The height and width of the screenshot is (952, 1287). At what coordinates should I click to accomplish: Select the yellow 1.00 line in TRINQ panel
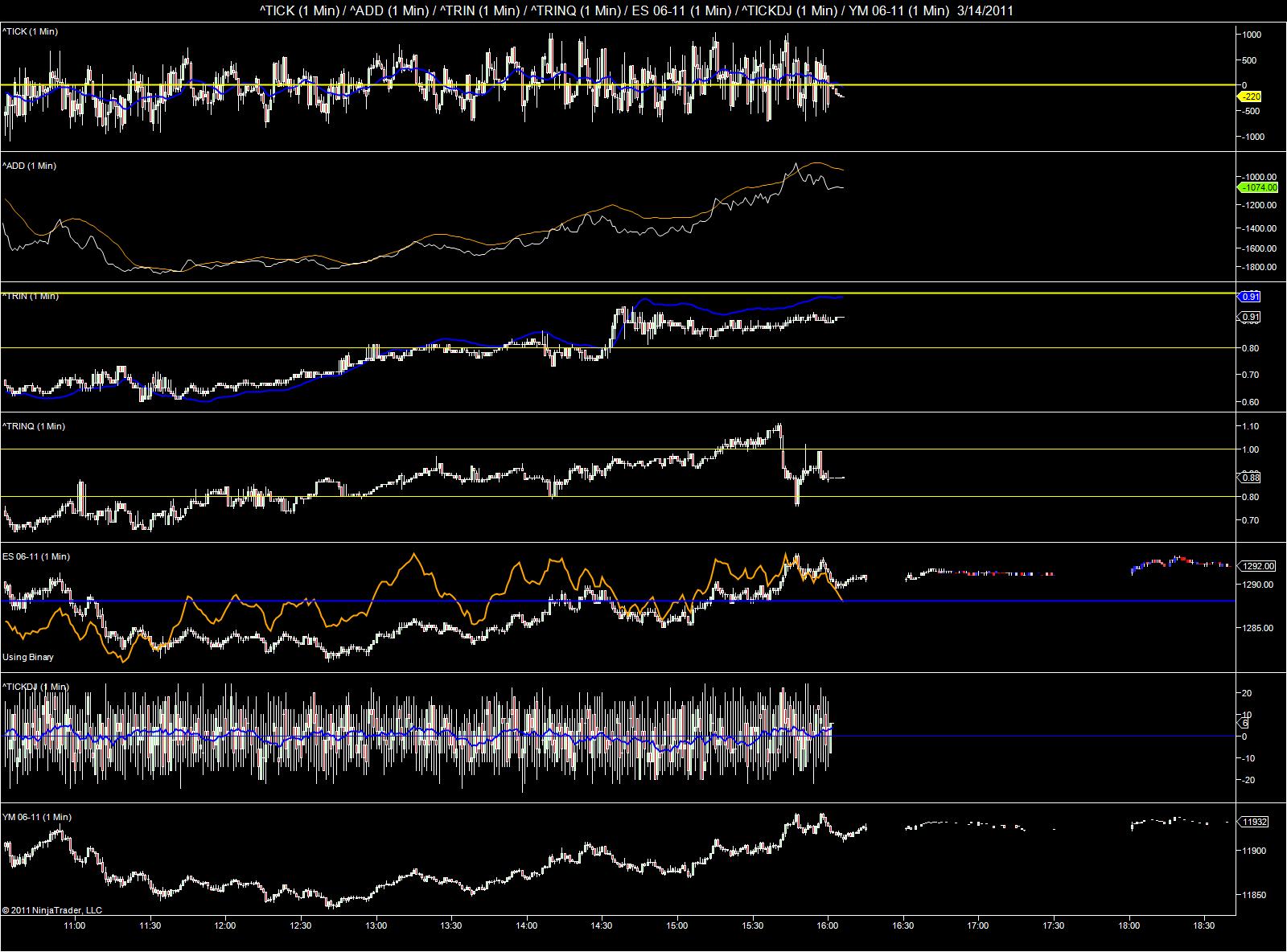(x=617, y=449)
